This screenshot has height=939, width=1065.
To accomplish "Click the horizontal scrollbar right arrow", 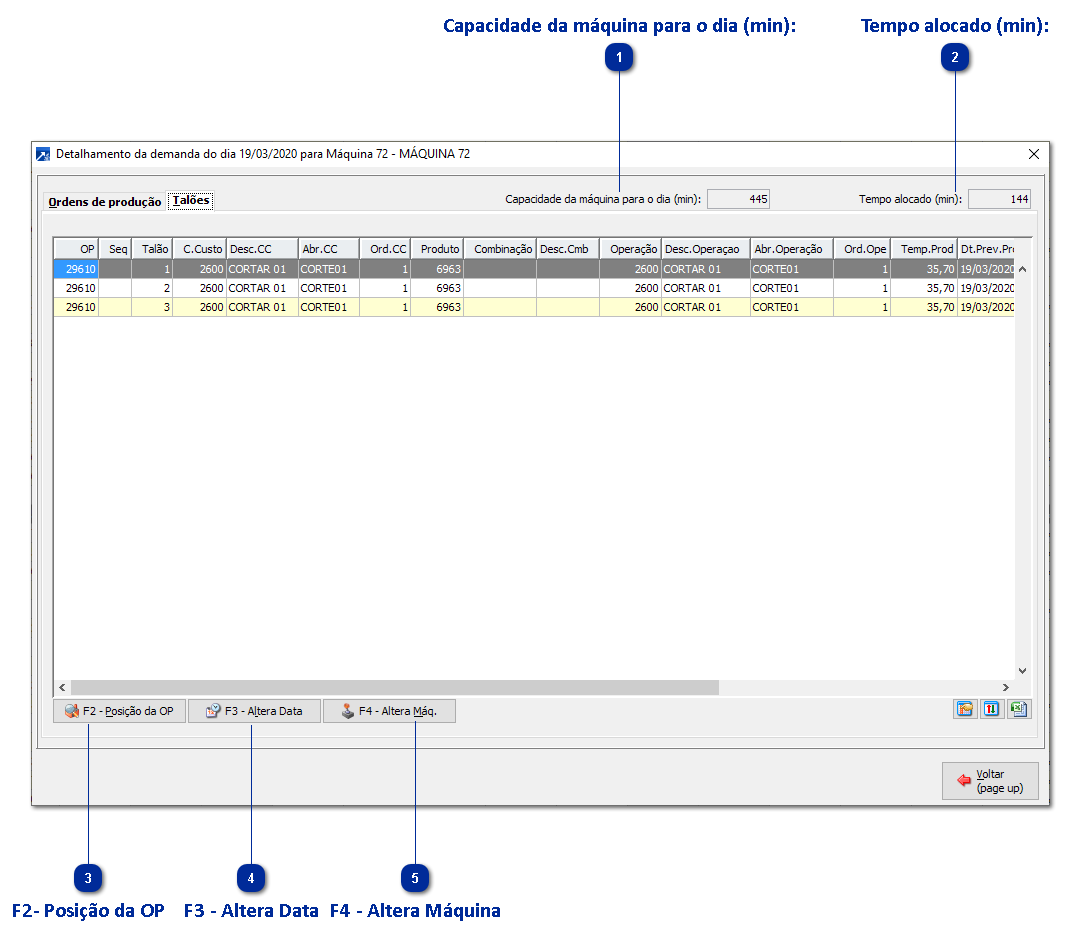I will pyautogui.click(x=1006, y=688).
